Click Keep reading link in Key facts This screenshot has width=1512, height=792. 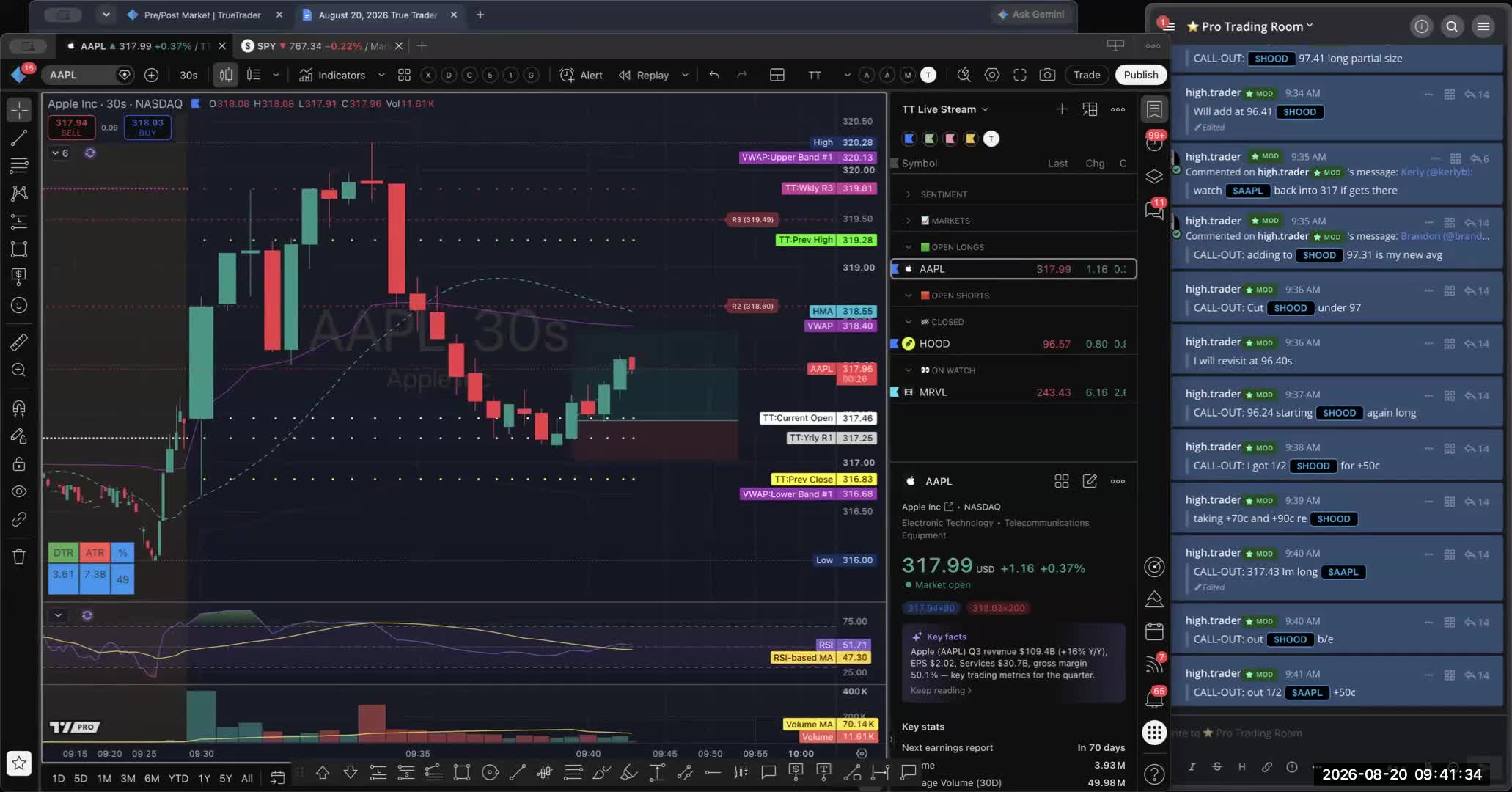(941, 690)
